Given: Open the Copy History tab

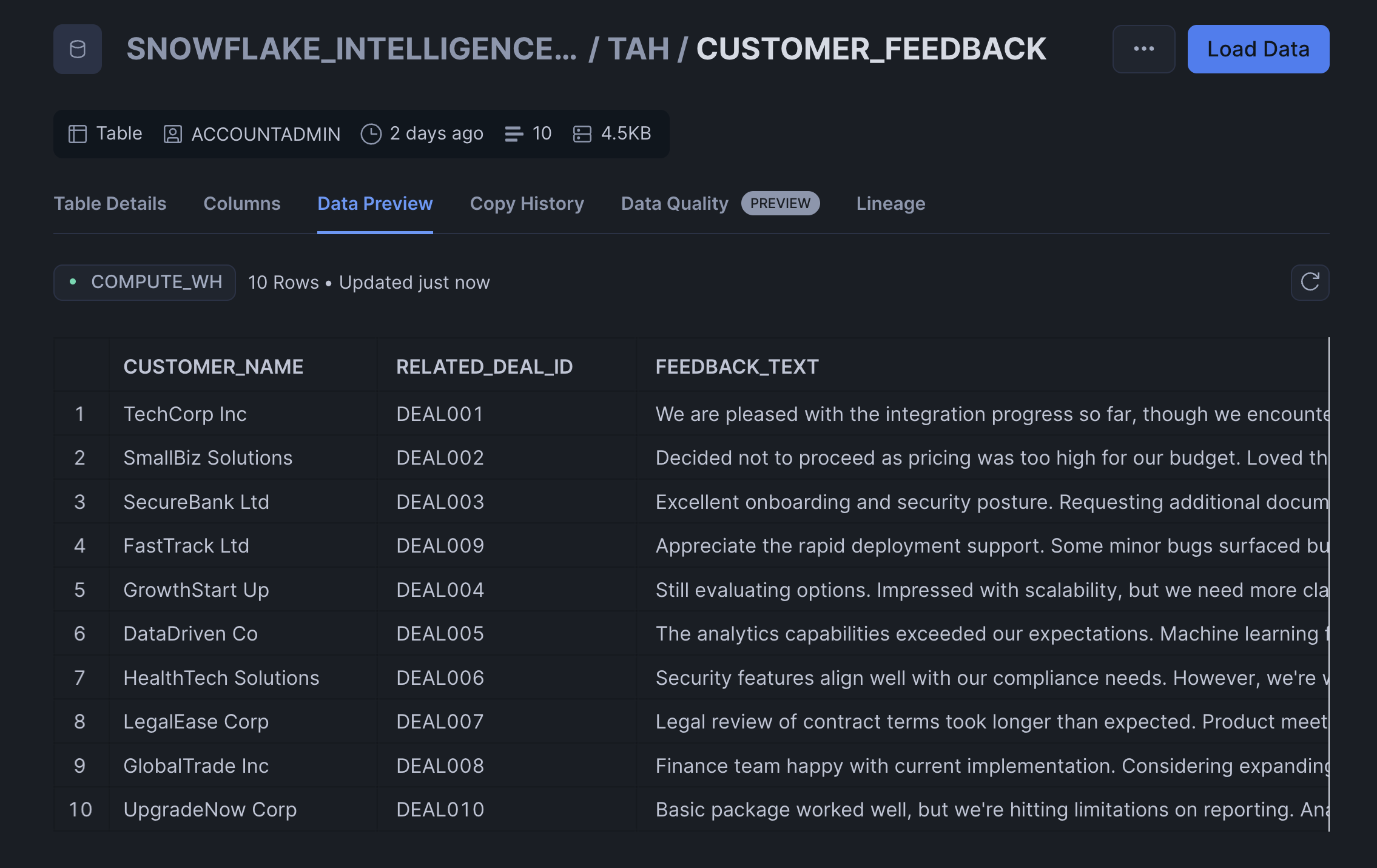Looking at the screenshot, I should pos(527,204).
